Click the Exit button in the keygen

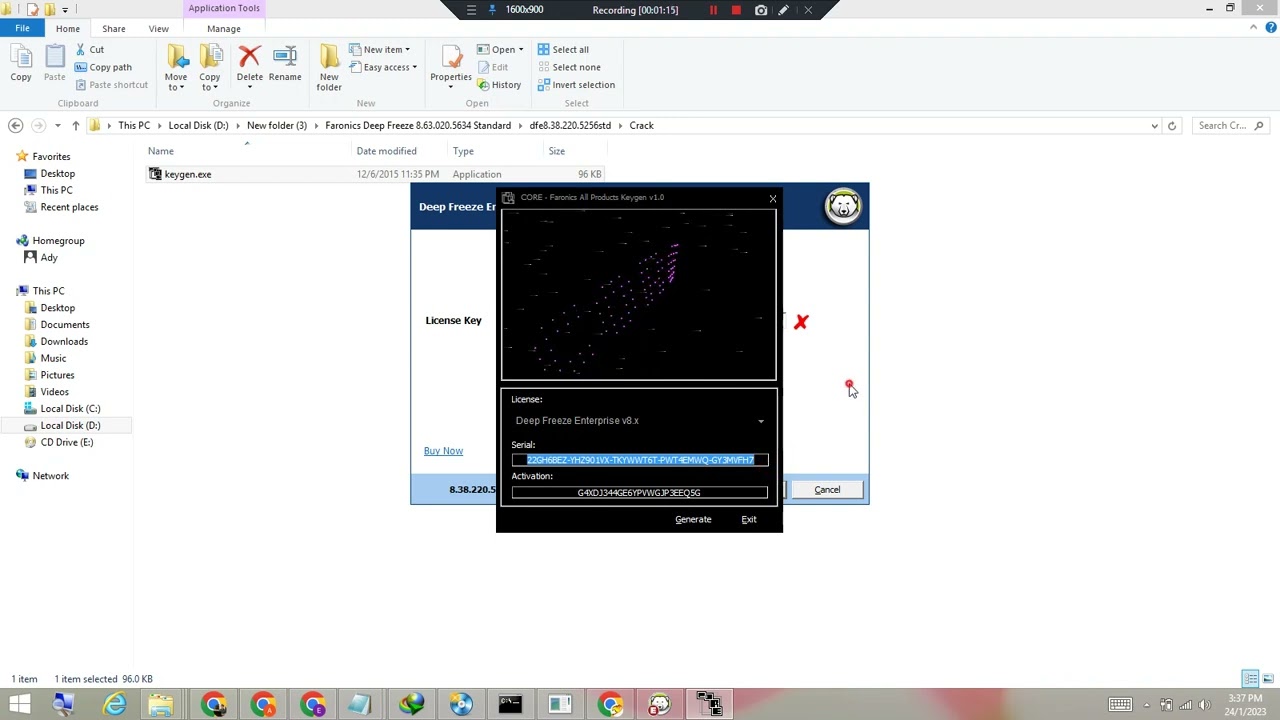click(749, 519)
